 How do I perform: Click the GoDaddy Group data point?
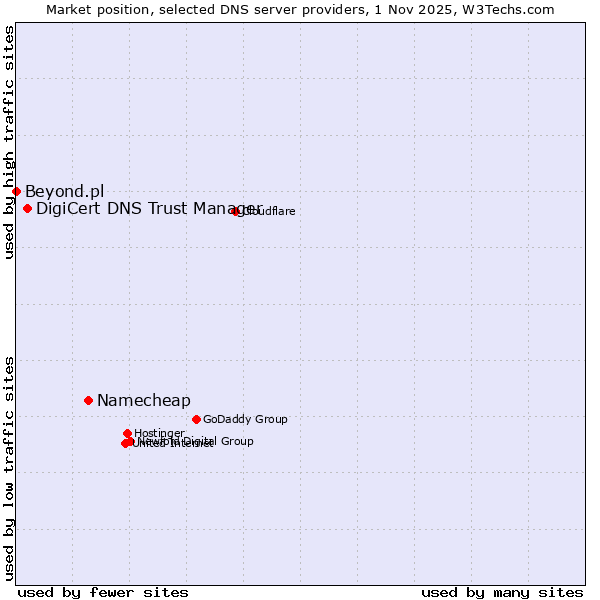(196, 419)
